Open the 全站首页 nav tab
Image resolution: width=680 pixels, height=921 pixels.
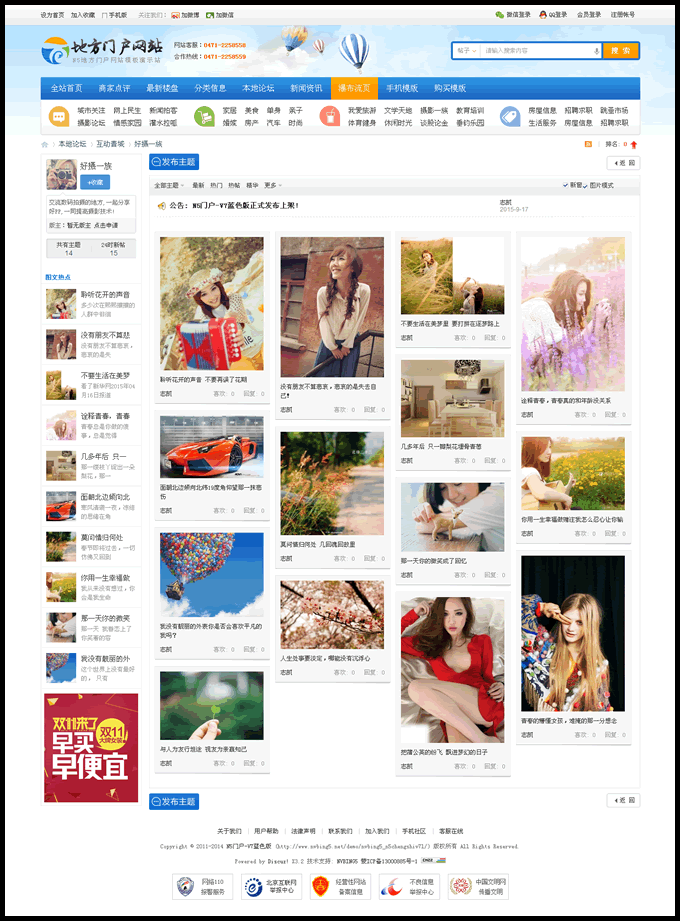66,88
